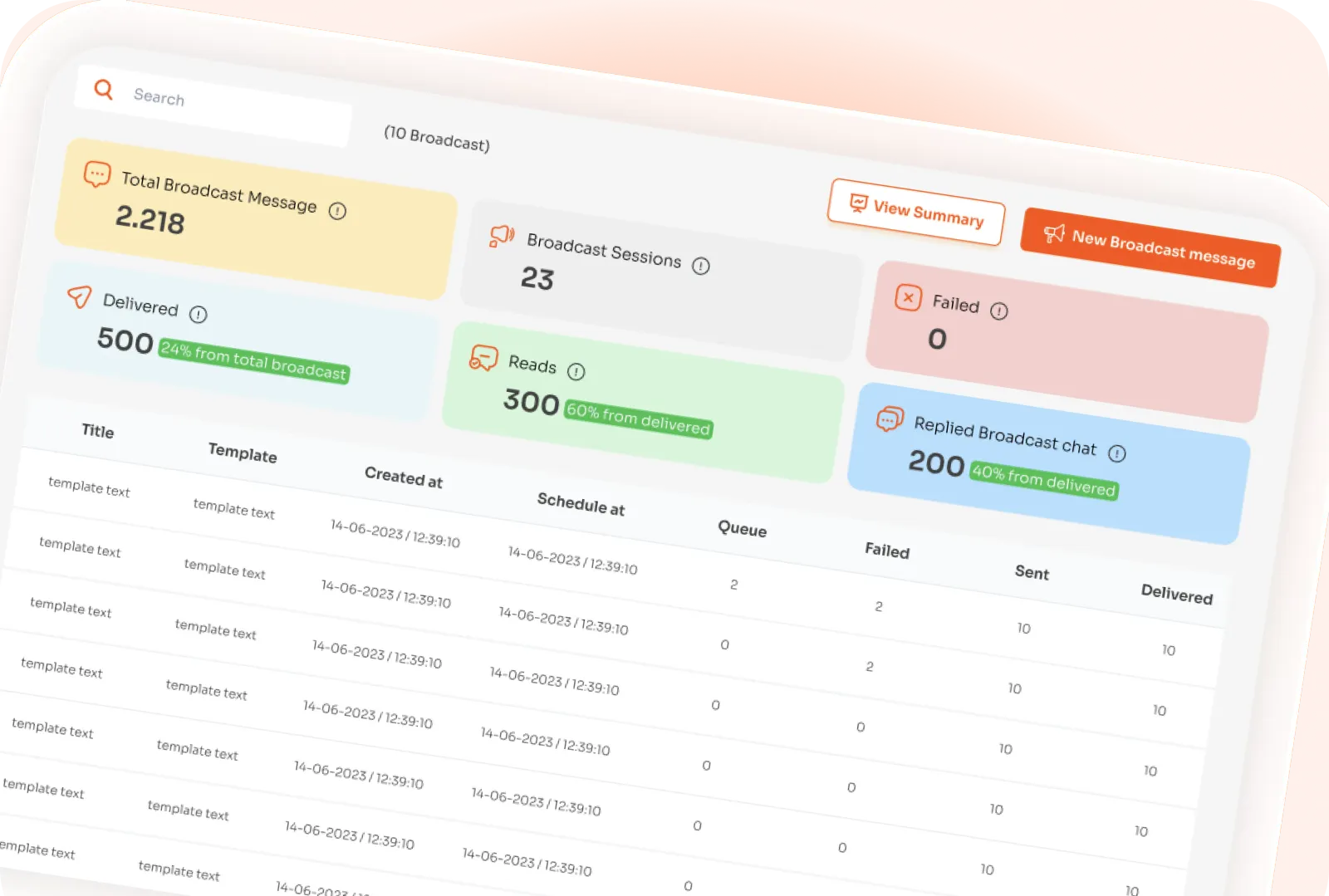This screenshot has width=1329, height=896.
Task: Click the Total Broadcast Message info icon
Action: pyautogui.click(x=337, y=211)
